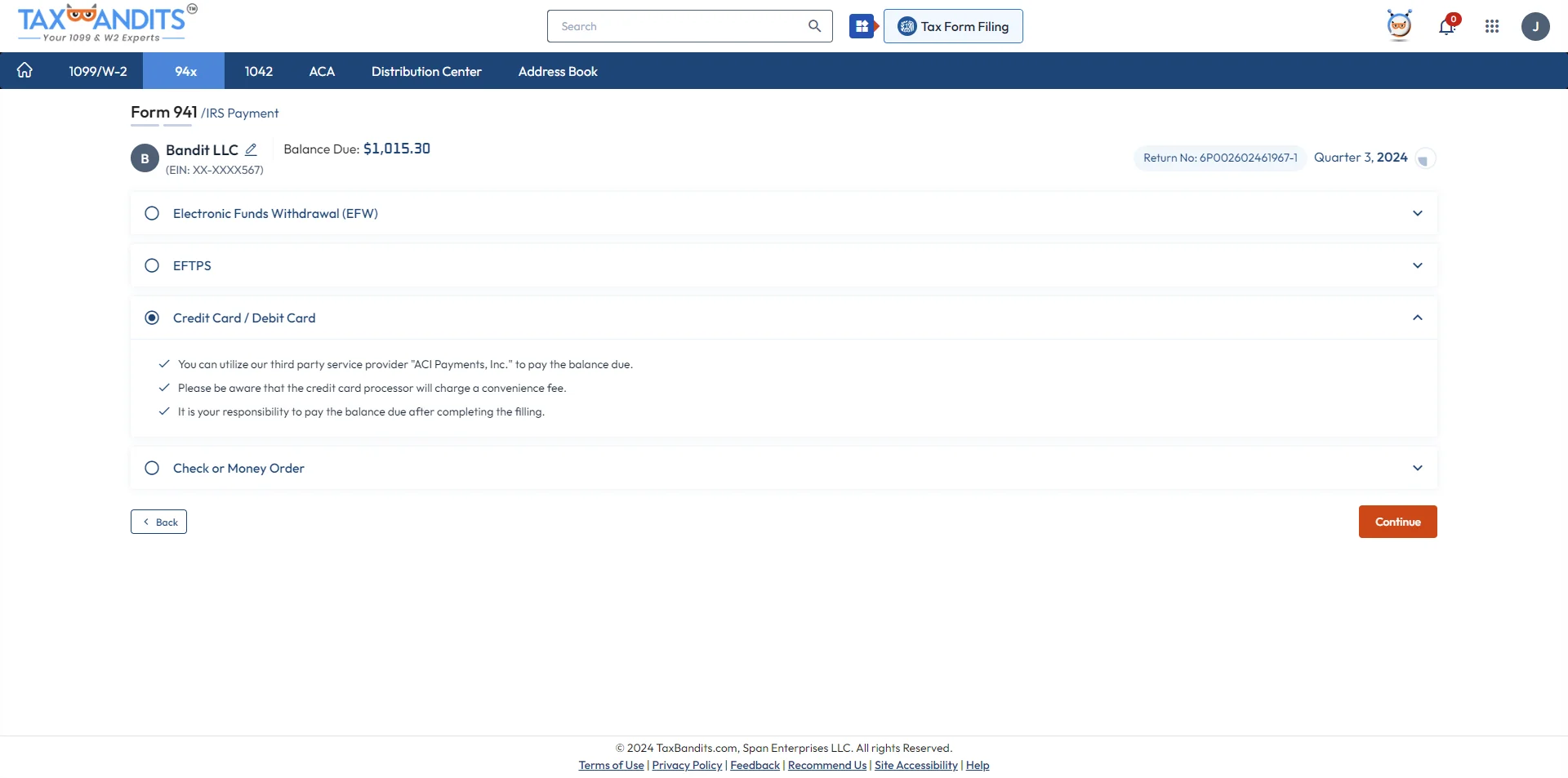Open Privacy Policy link
Viewport: 1568px width, 778px height.
point(687,765)
